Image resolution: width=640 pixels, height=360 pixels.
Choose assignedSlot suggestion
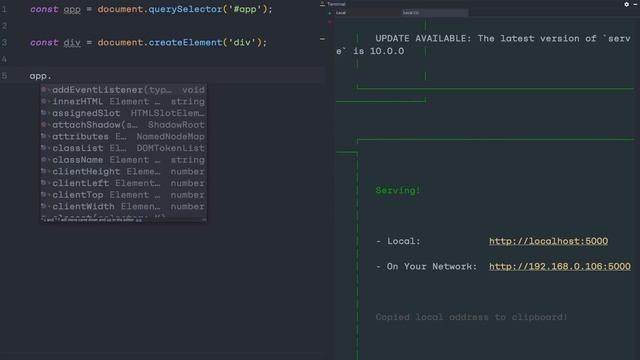click(x=124, y=113)
